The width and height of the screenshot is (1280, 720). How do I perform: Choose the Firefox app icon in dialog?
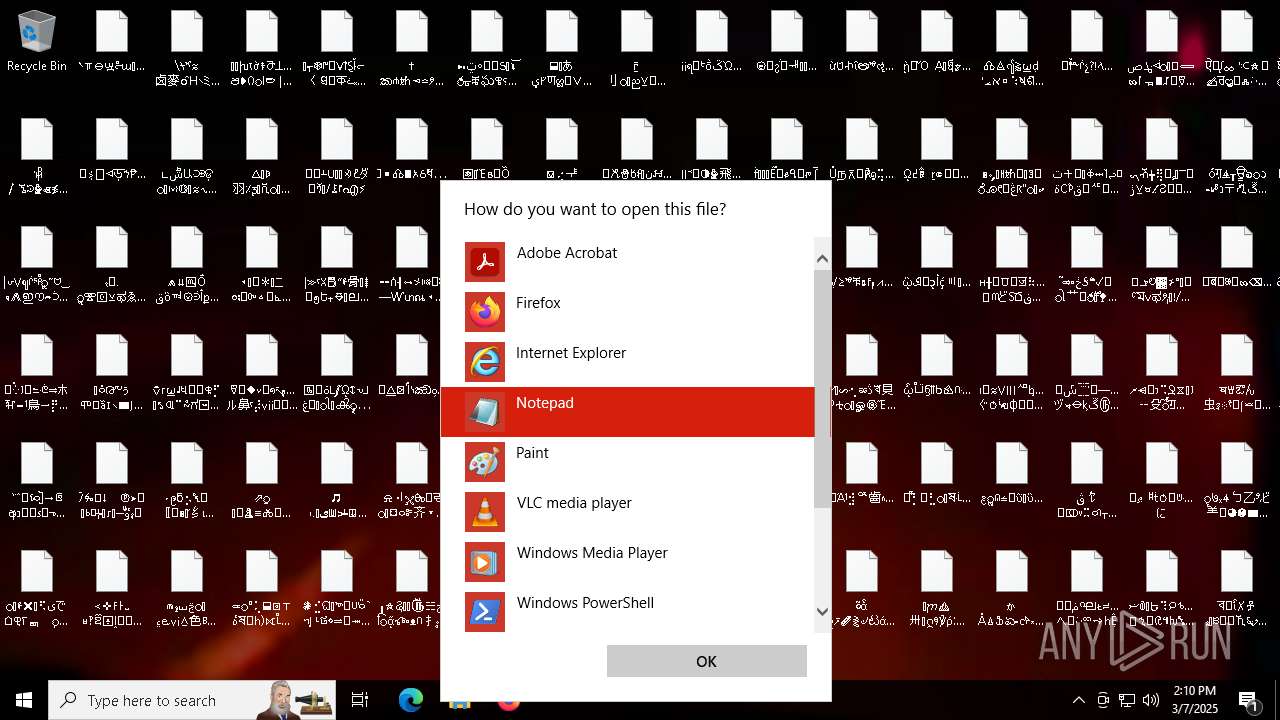click(x=485, y=312)
